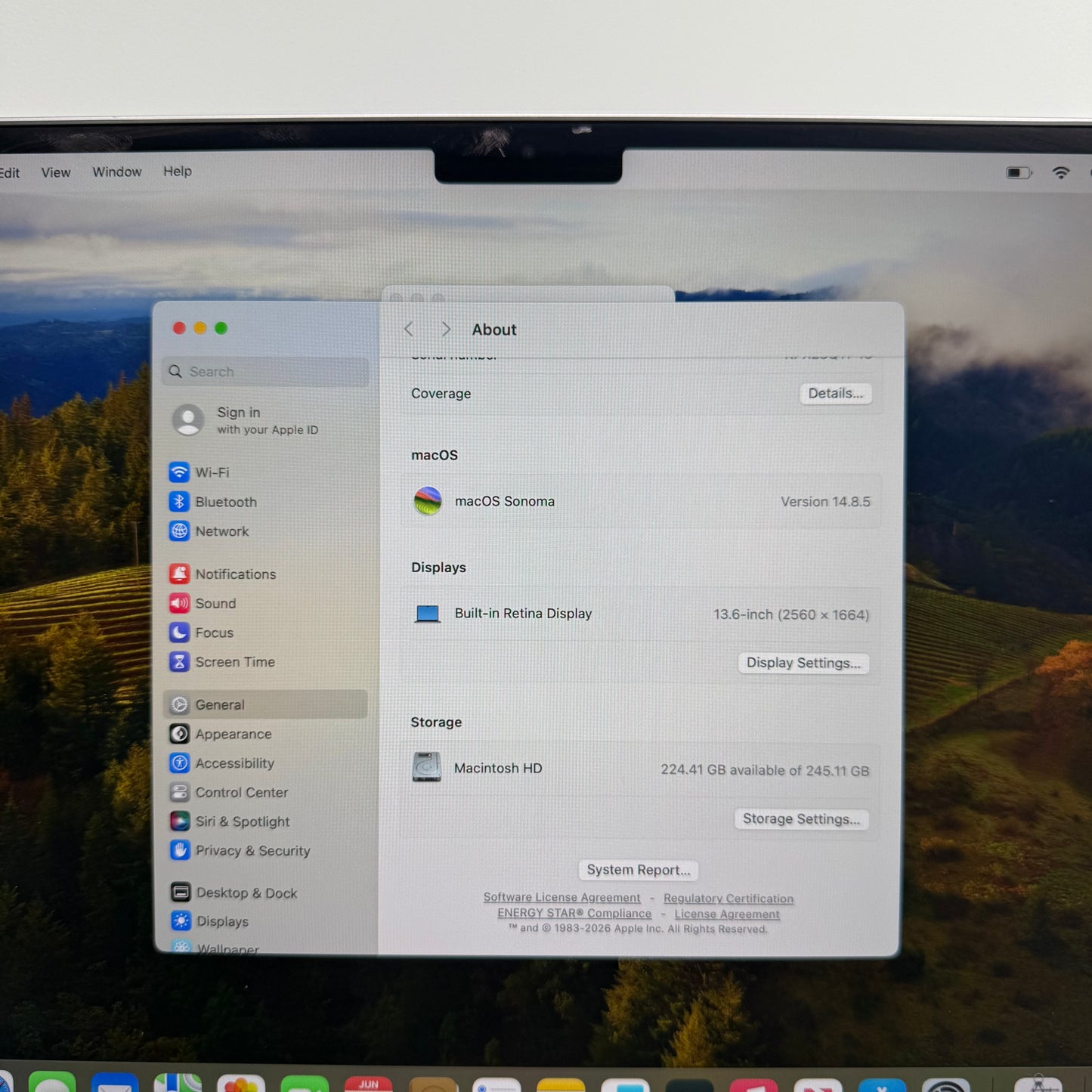Click the macOS Sonoma icon
The height and width of the screenshot is (1092, 1092).
(x=428, y=501)
